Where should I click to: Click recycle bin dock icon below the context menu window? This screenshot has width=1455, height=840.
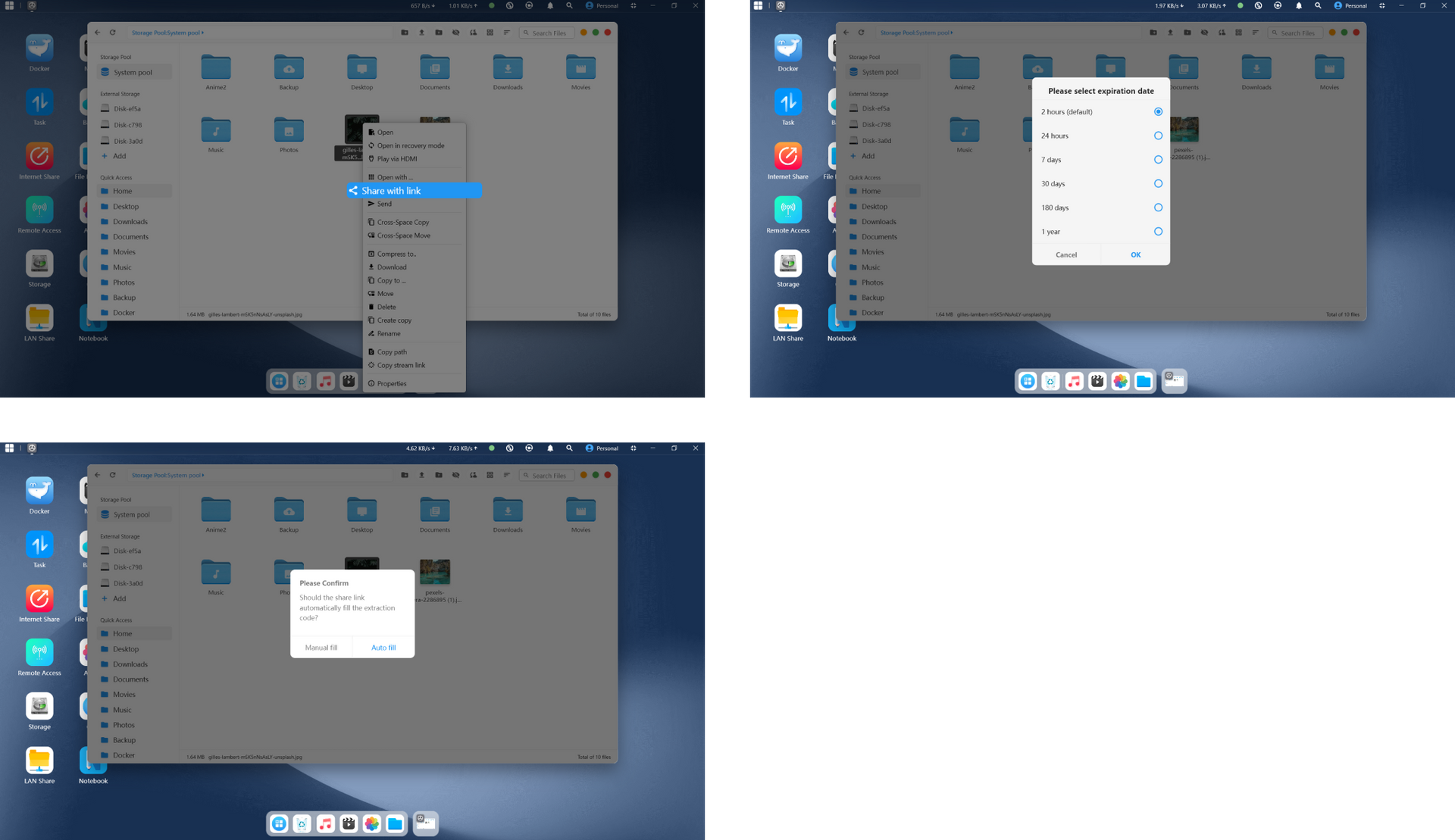302,381
